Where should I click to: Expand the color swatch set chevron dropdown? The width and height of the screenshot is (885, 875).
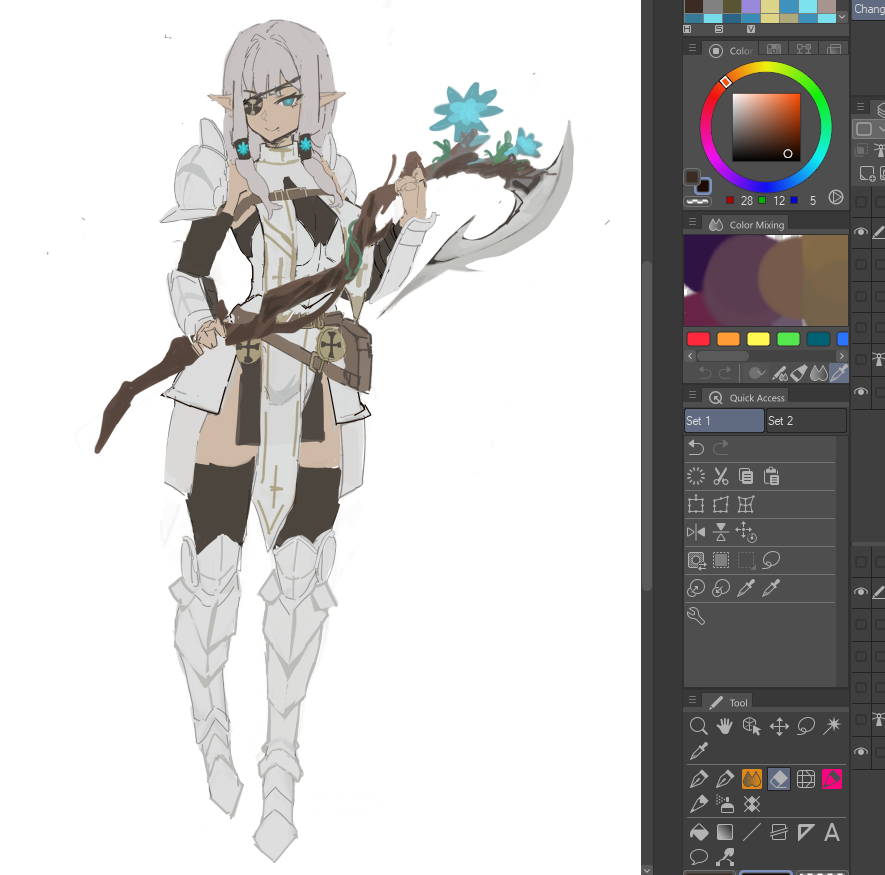coord(842,17)
